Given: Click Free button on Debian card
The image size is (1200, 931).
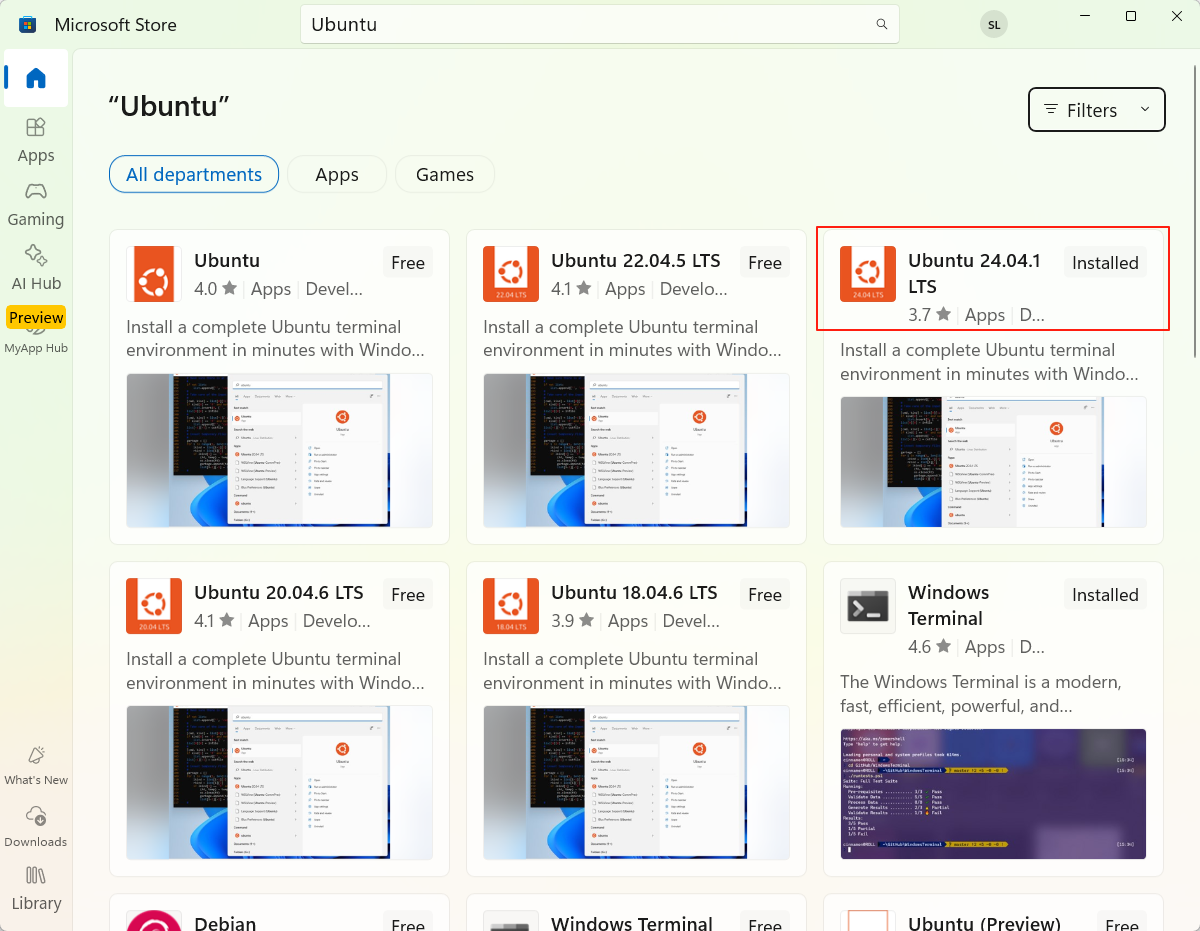Looking at the screenshot, I should click(408, 923).
